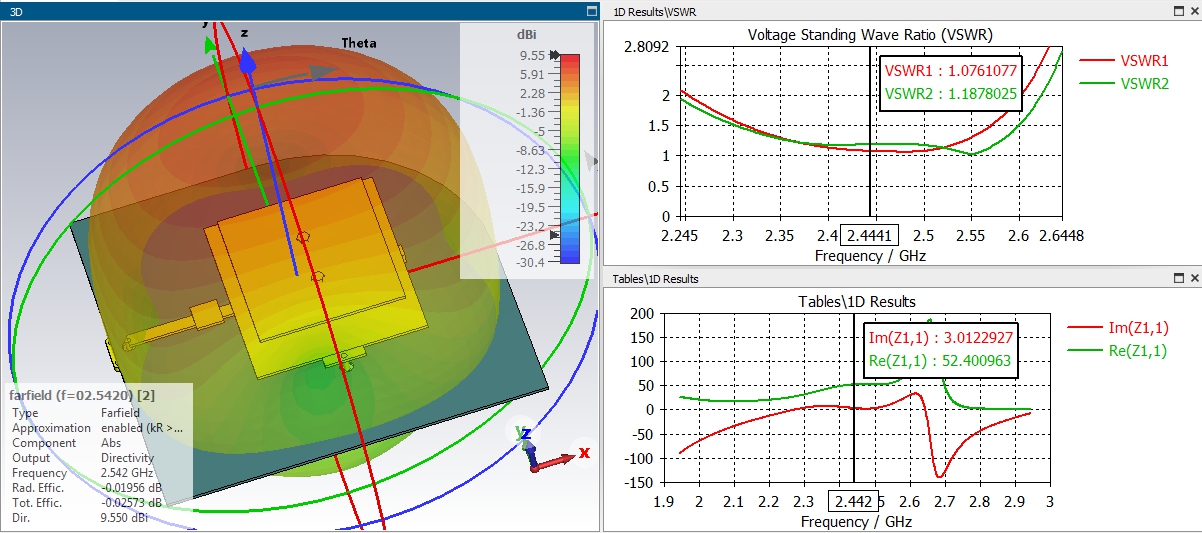Click the dBi unit label on color ramp
This screenshot has height=533, width=1202.
[x=527, y=34]
